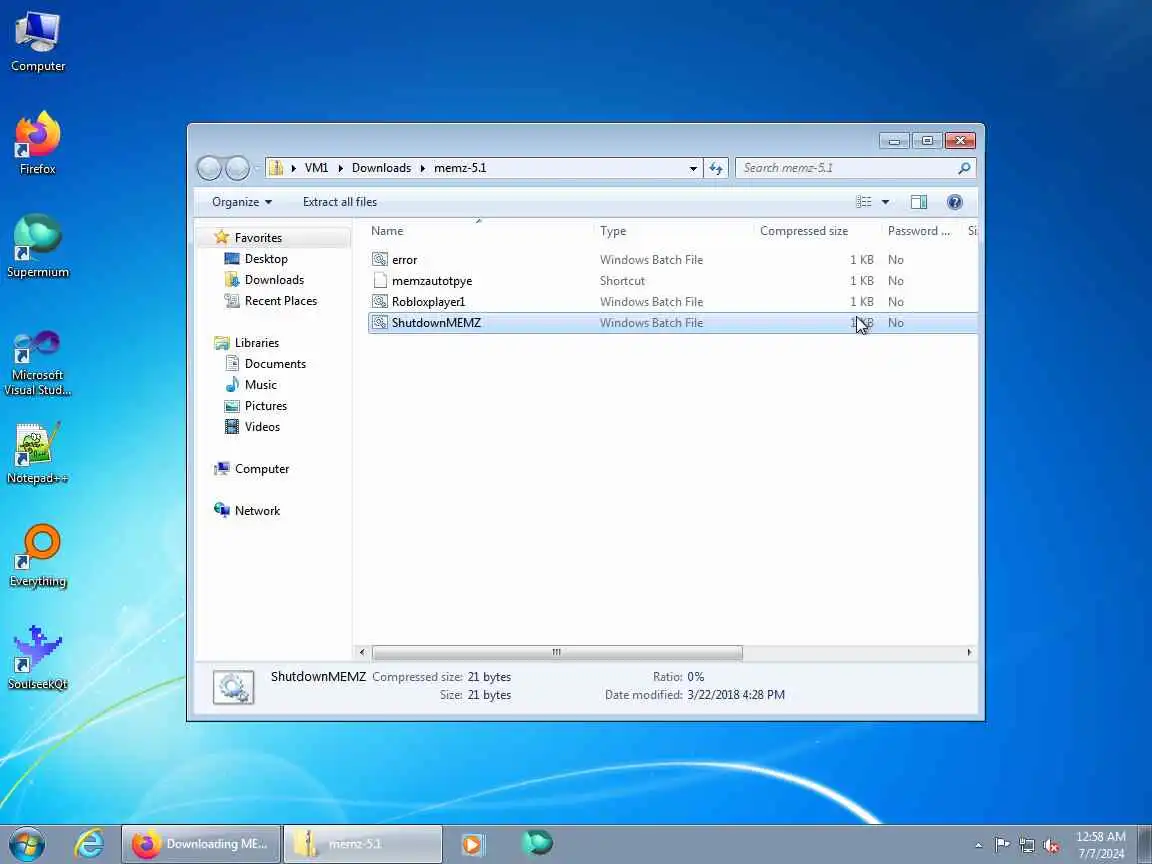The height and width of the screenshot is (864, 1152).
Task: Show hidden system tray icons
Action: pyautogui.click(x=978, y=846)
